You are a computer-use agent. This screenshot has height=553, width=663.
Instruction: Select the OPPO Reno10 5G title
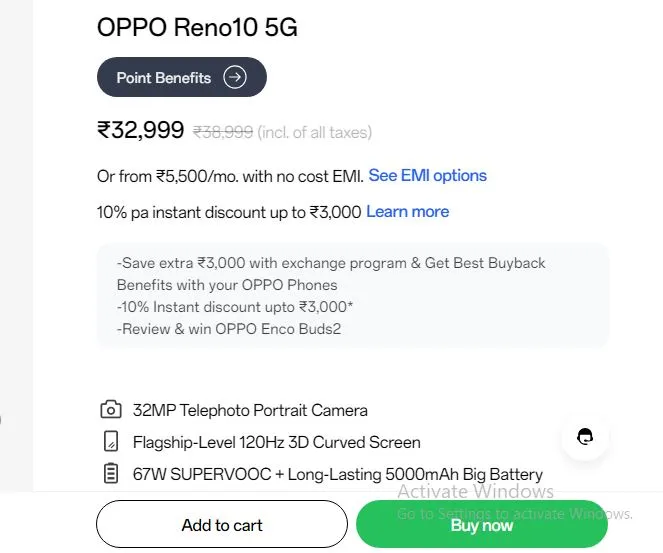pos(197,27)
